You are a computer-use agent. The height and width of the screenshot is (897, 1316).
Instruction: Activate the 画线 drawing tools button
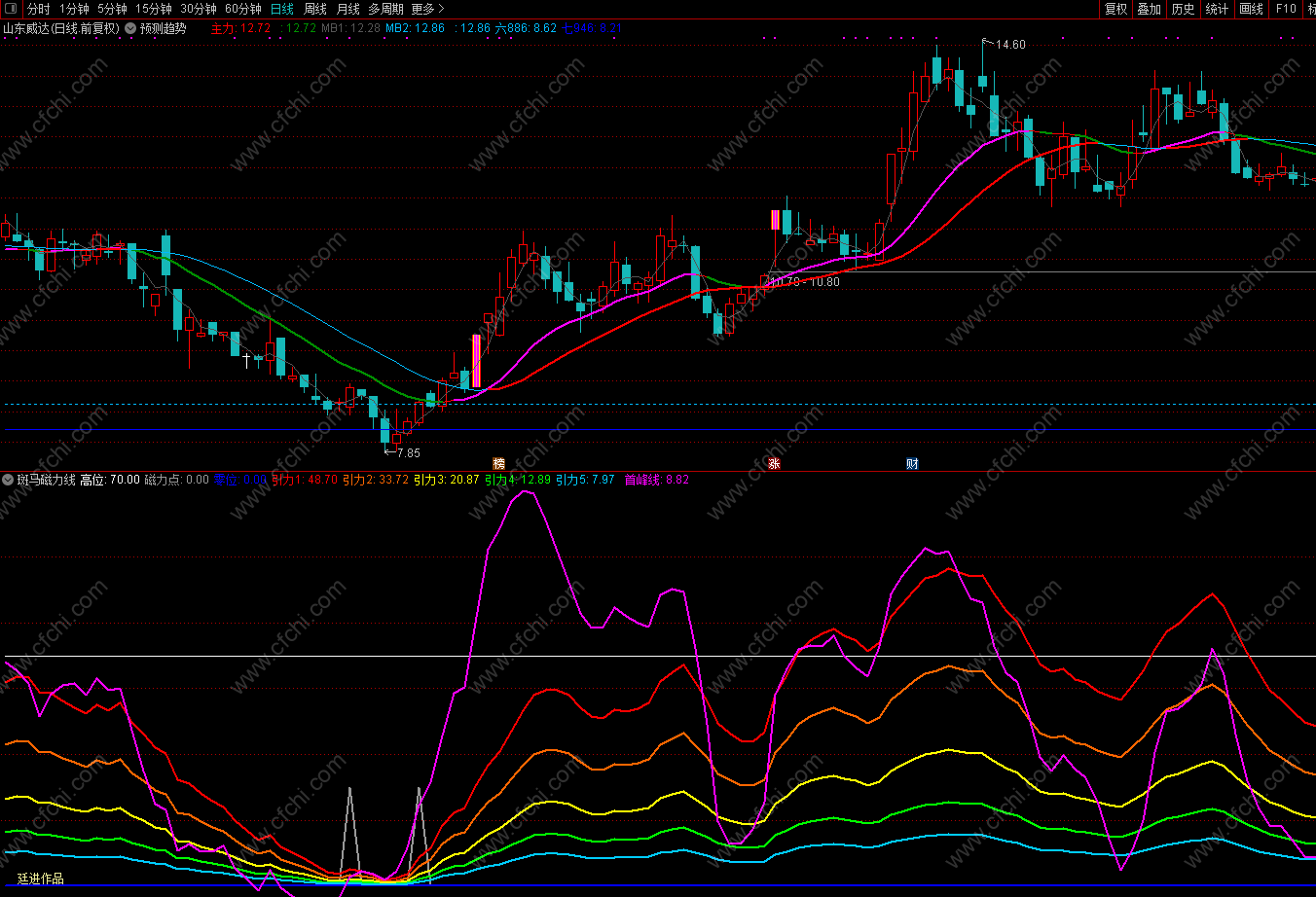(x=1252, y=9)
